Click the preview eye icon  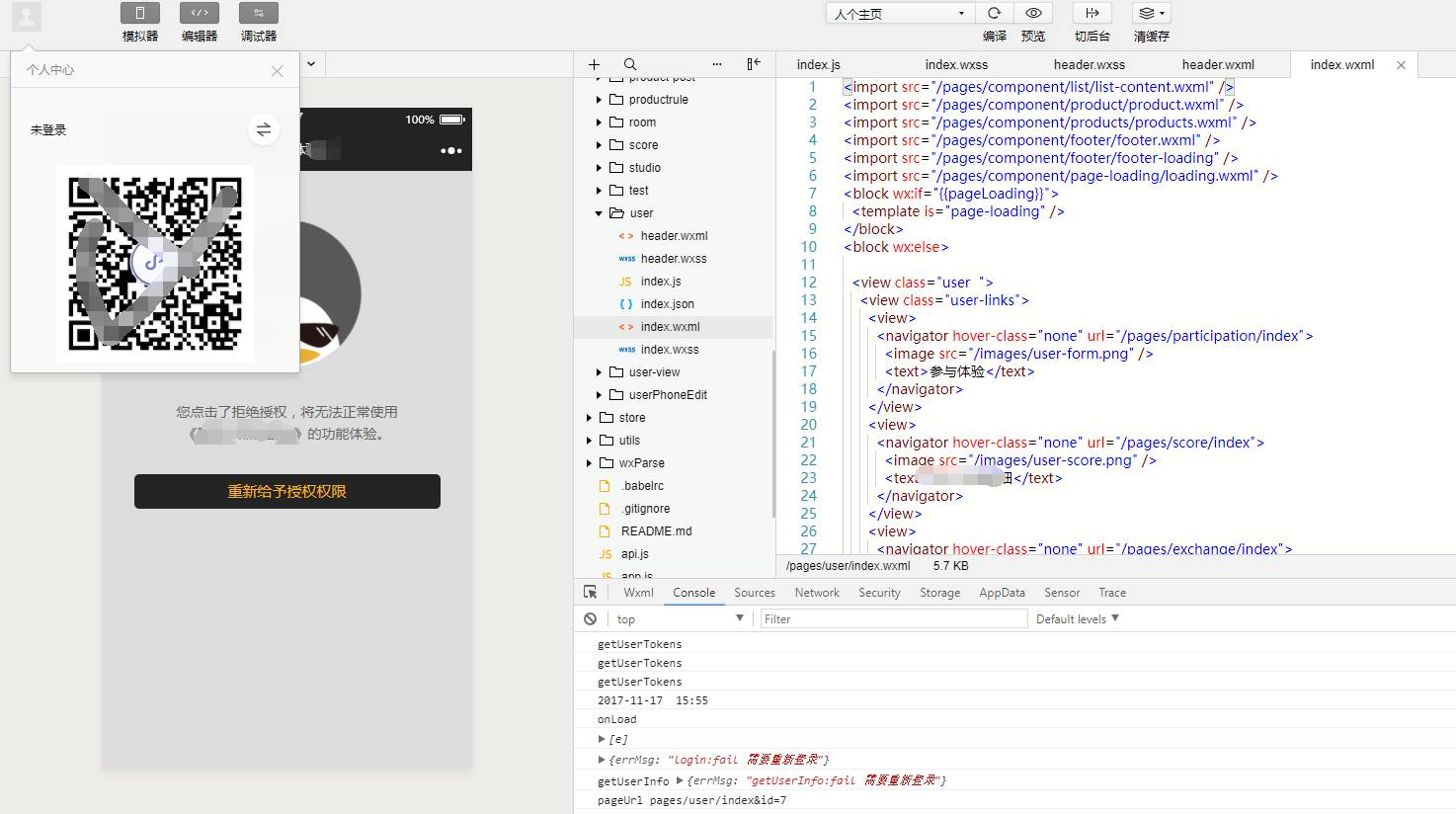[1033, 13]
